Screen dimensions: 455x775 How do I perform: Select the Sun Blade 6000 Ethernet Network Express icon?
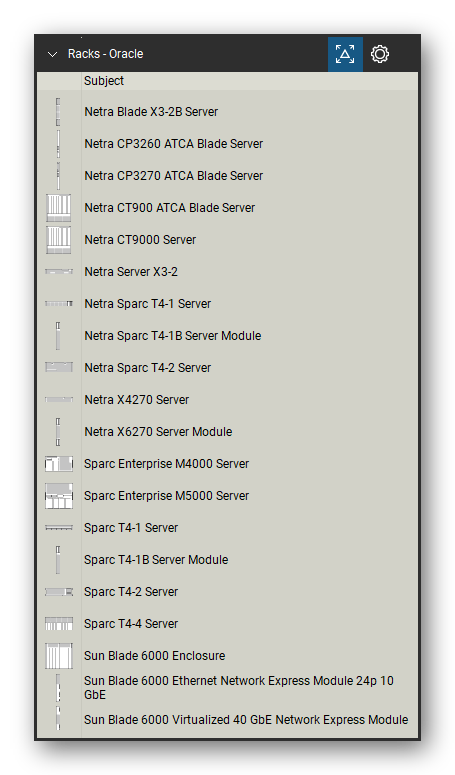58,688
